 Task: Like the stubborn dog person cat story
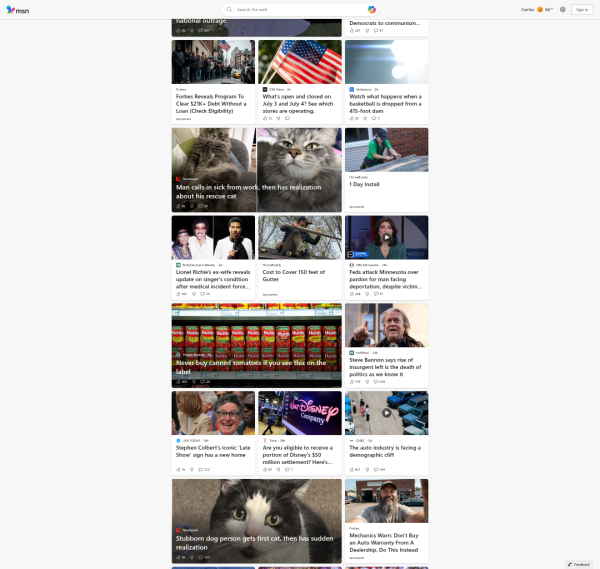point(181,557)
